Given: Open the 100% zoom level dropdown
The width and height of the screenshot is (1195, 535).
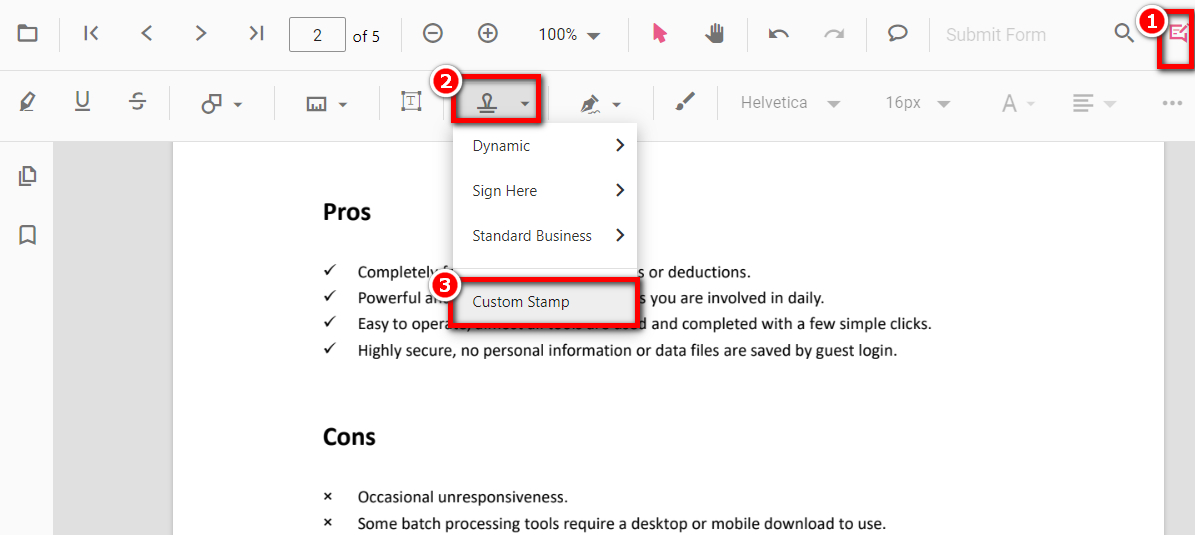Looking at the screenshot, I should pos(569,35).
